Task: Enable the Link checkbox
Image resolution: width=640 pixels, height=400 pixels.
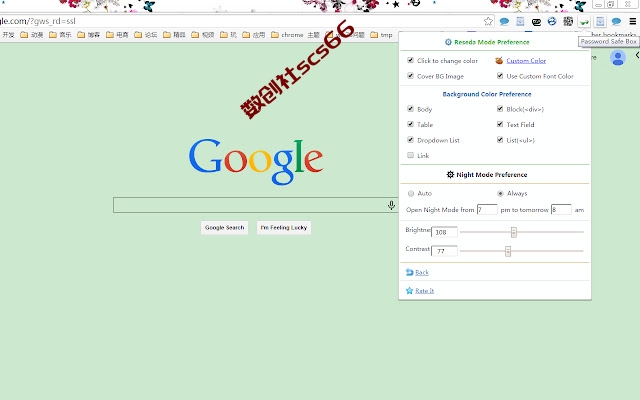Action: 410,155
